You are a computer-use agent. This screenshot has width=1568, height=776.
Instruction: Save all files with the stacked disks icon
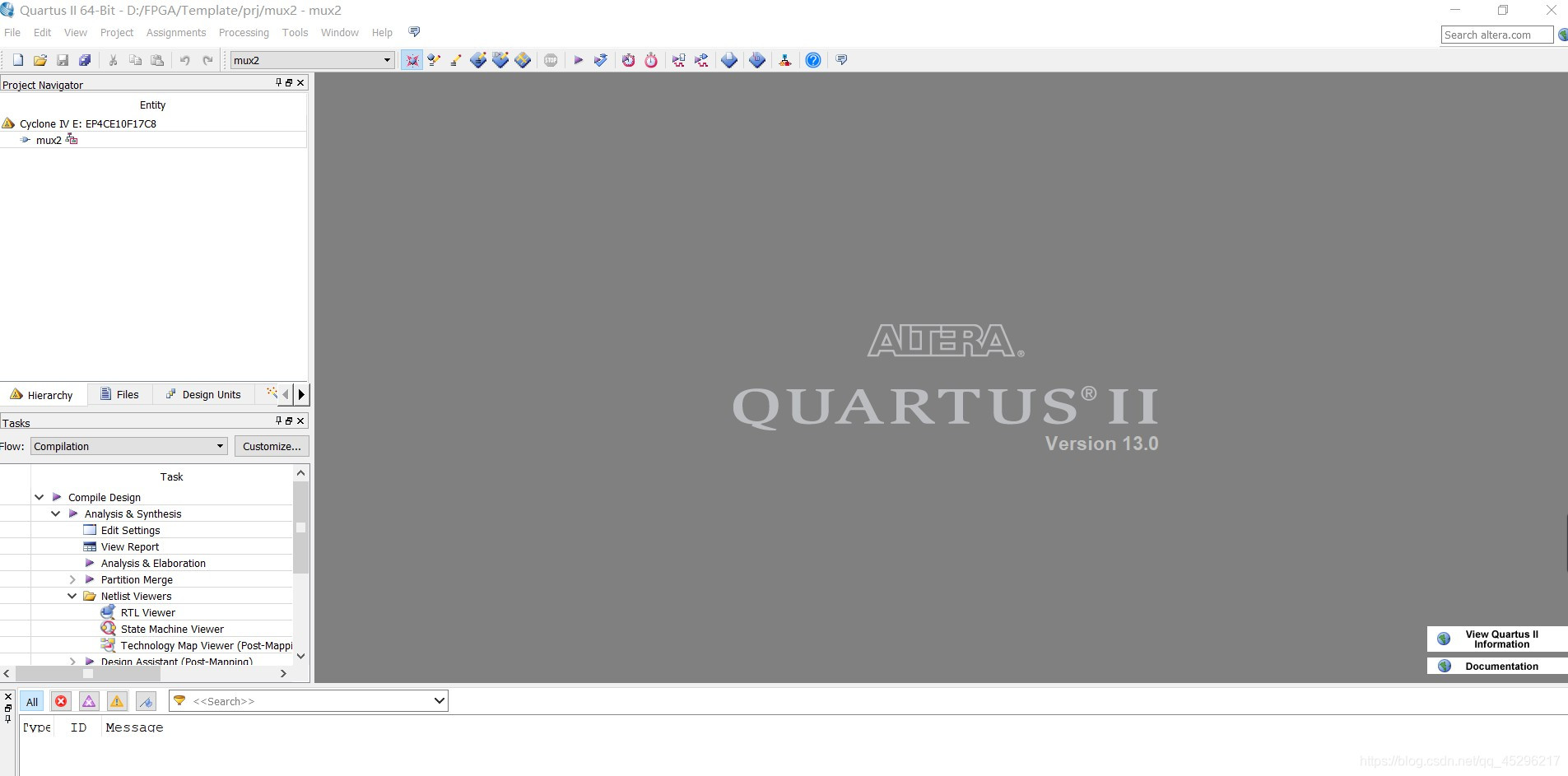coord(85,60)
